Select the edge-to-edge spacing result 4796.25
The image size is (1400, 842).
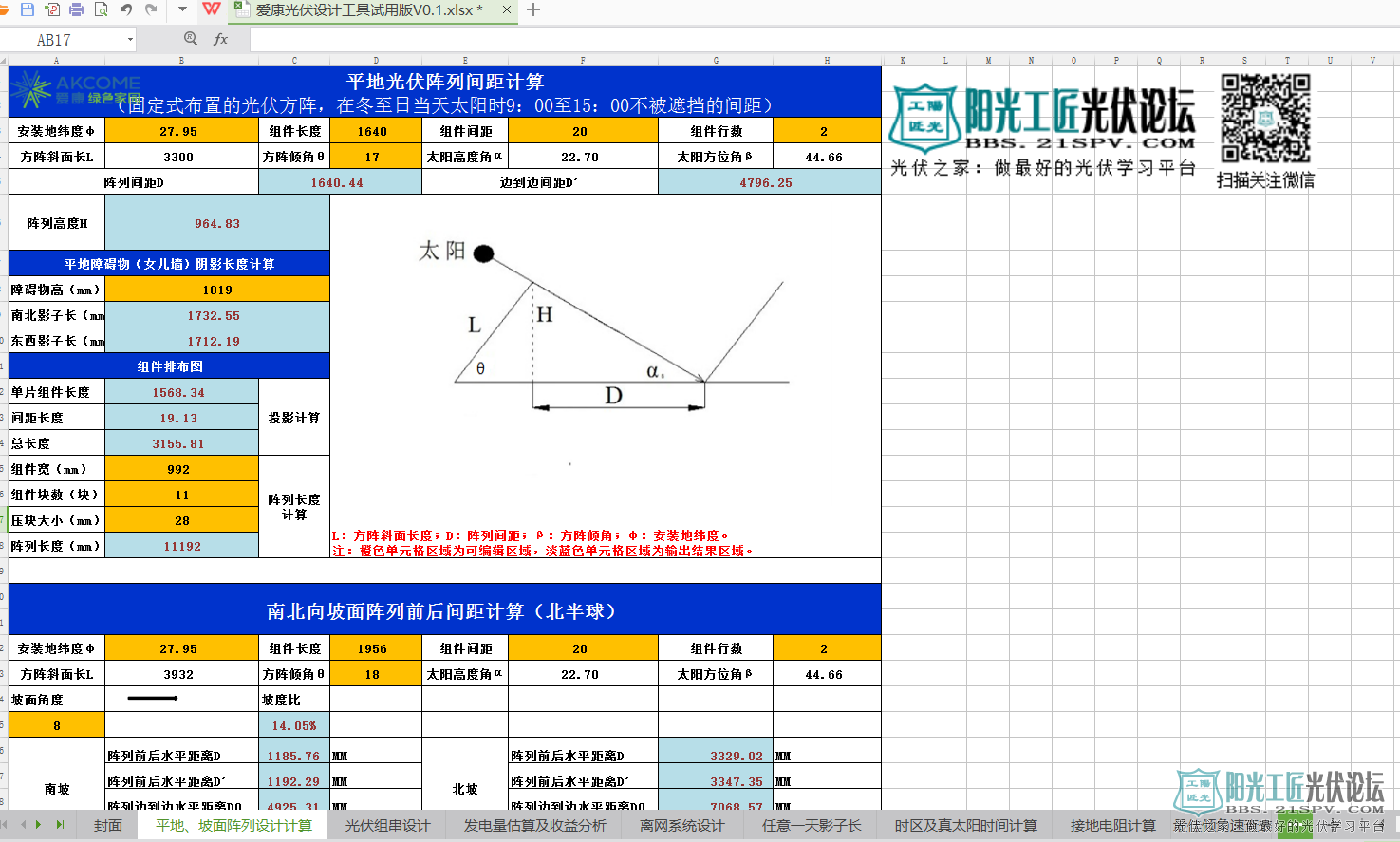click(x=769, y=182)
